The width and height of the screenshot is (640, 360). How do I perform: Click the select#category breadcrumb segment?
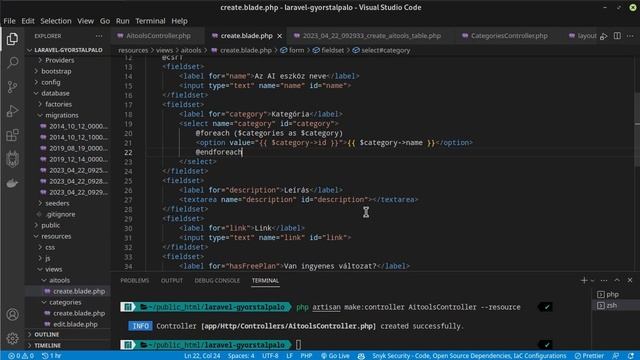[x=381, y=50]
